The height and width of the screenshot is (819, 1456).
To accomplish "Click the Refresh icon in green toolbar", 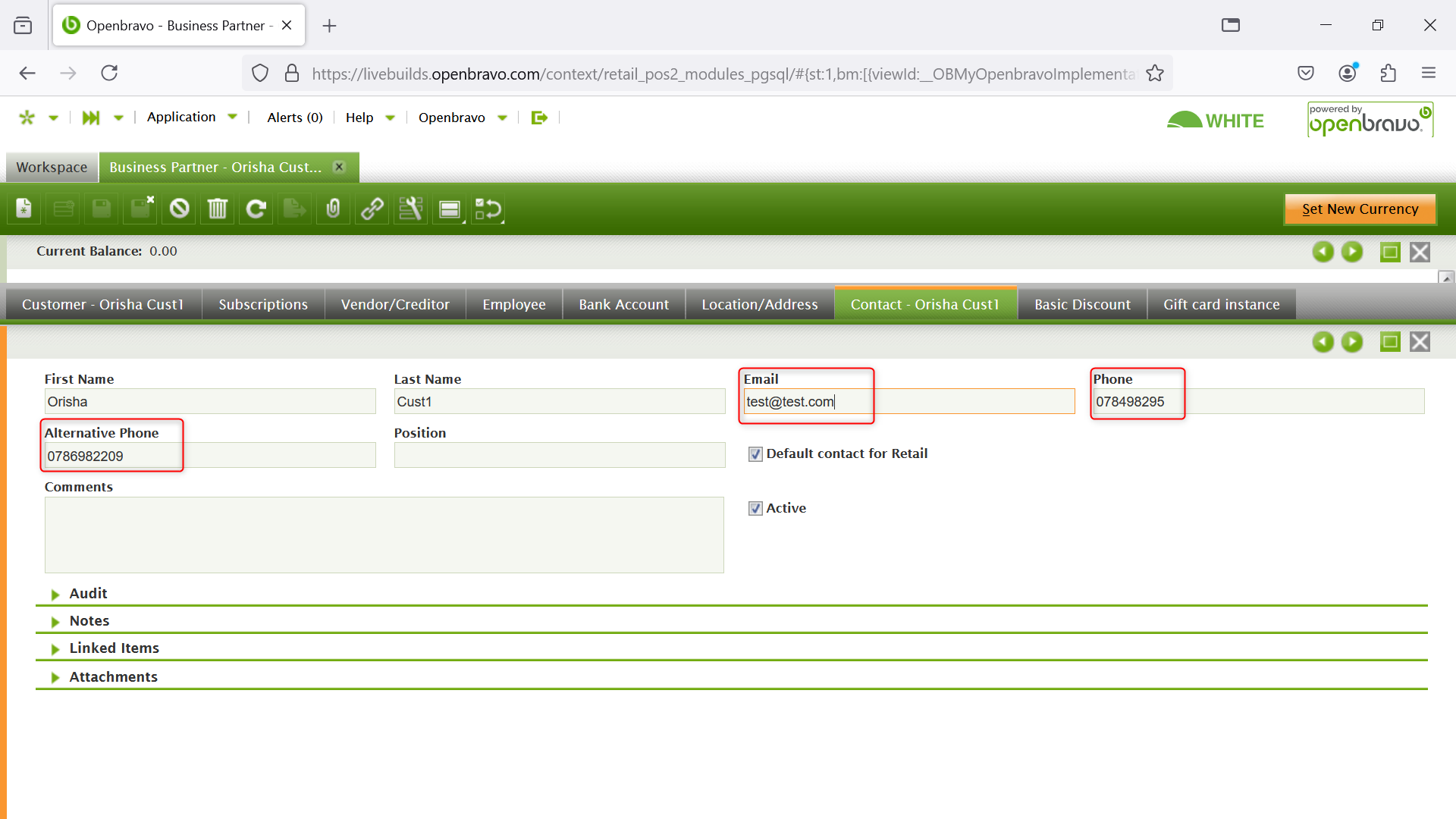I will click(256, 209).
